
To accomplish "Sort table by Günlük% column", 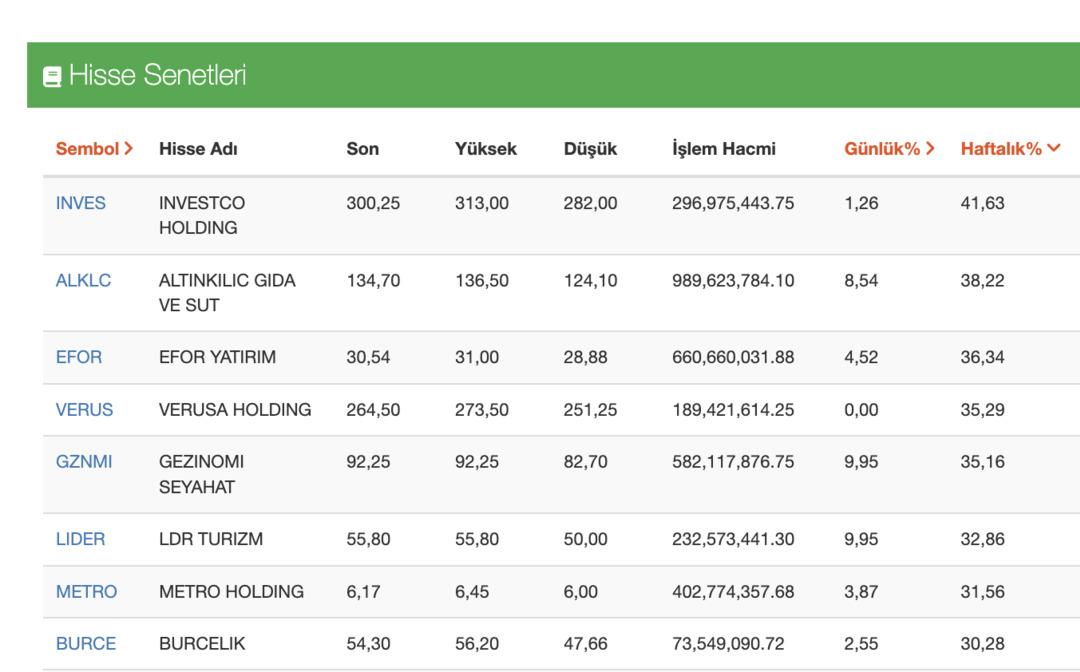I will 889,149.
